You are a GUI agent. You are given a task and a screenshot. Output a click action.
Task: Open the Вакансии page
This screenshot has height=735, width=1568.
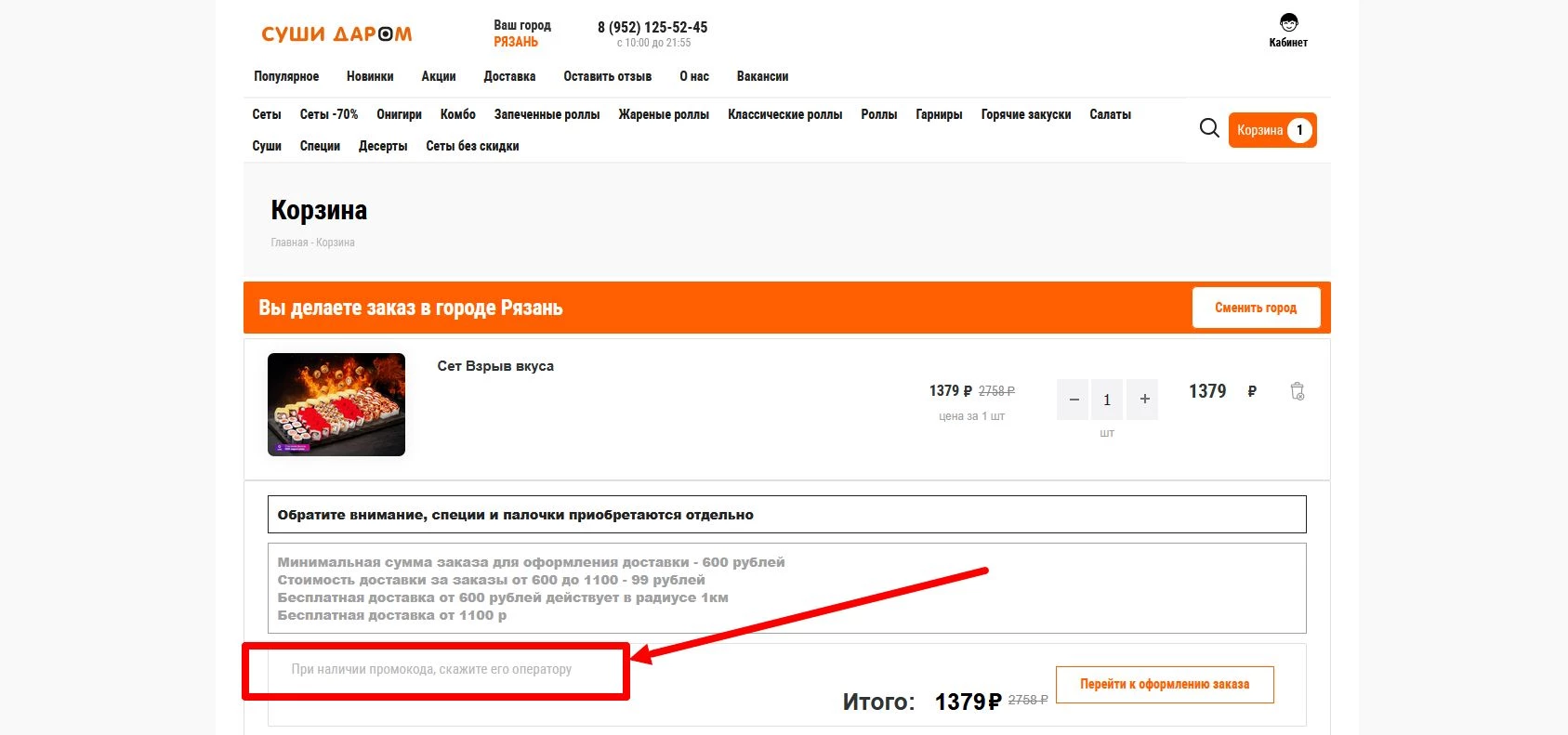coord(762,76)
